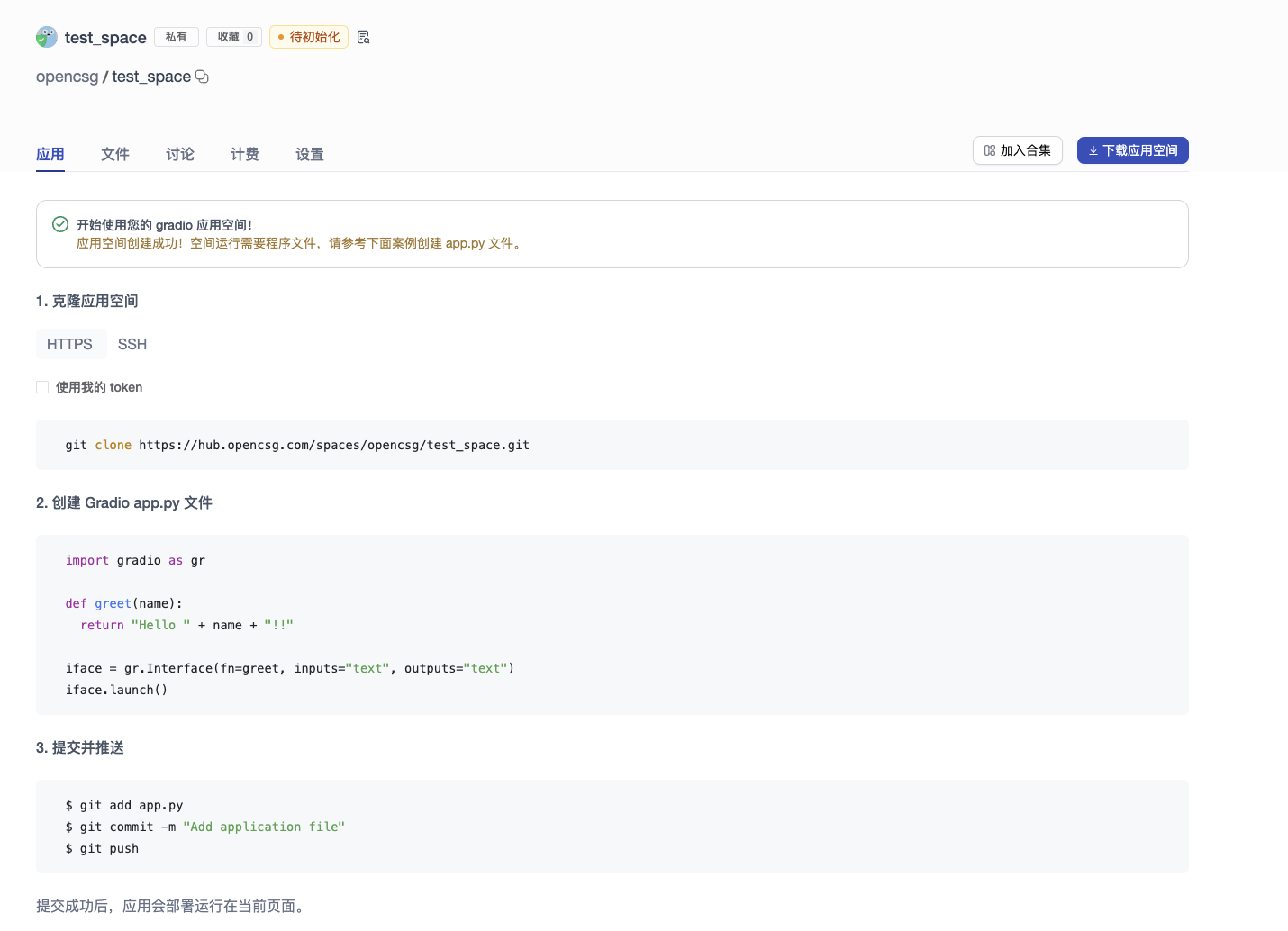This screenshot has width=1288, height=931.
Task: Select the HTTPS clone tab
Action: tap(69, 344)
